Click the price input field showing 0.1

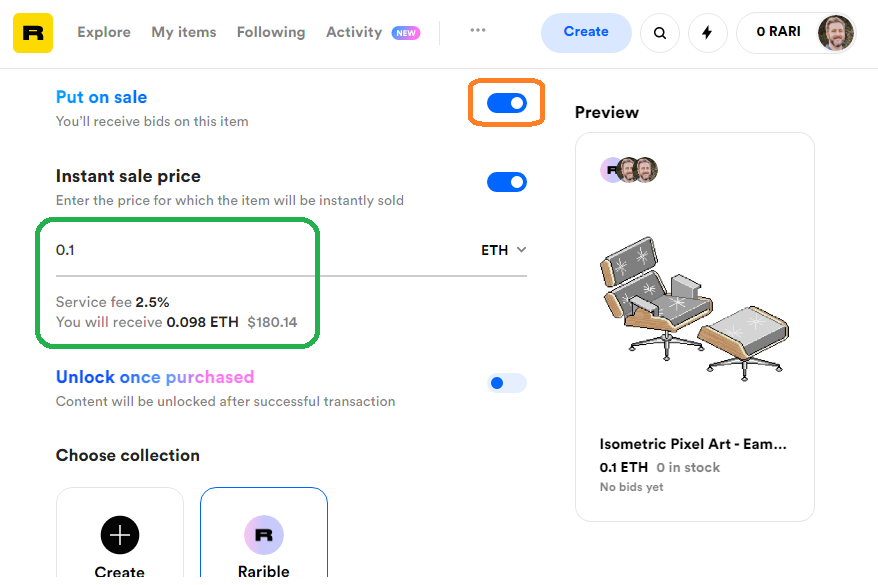[x=263, y=250]
